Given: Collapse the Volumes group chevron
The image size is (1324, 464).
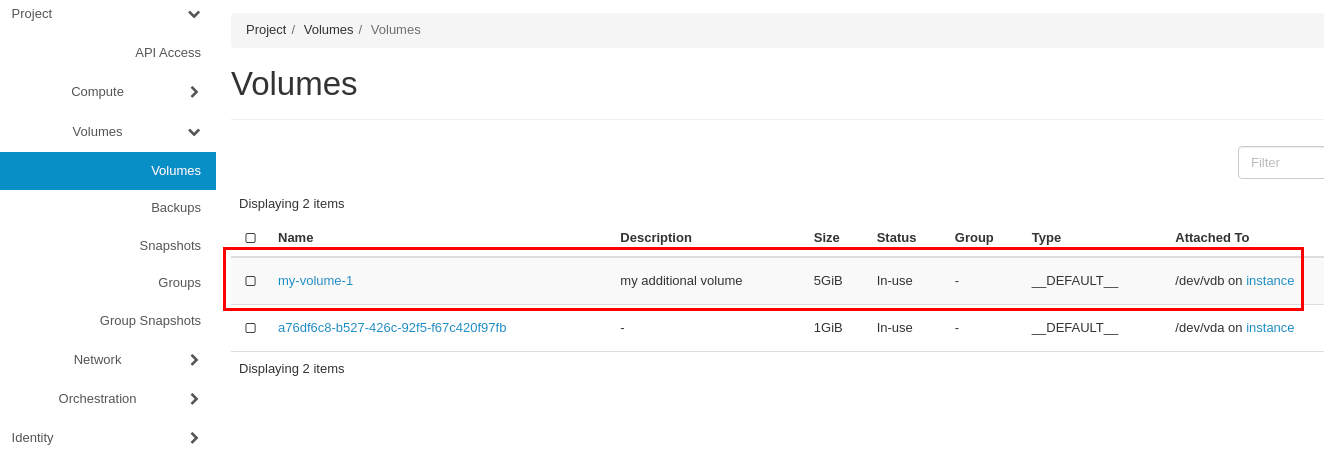Looking at the screenshot, I should (194, 132).
